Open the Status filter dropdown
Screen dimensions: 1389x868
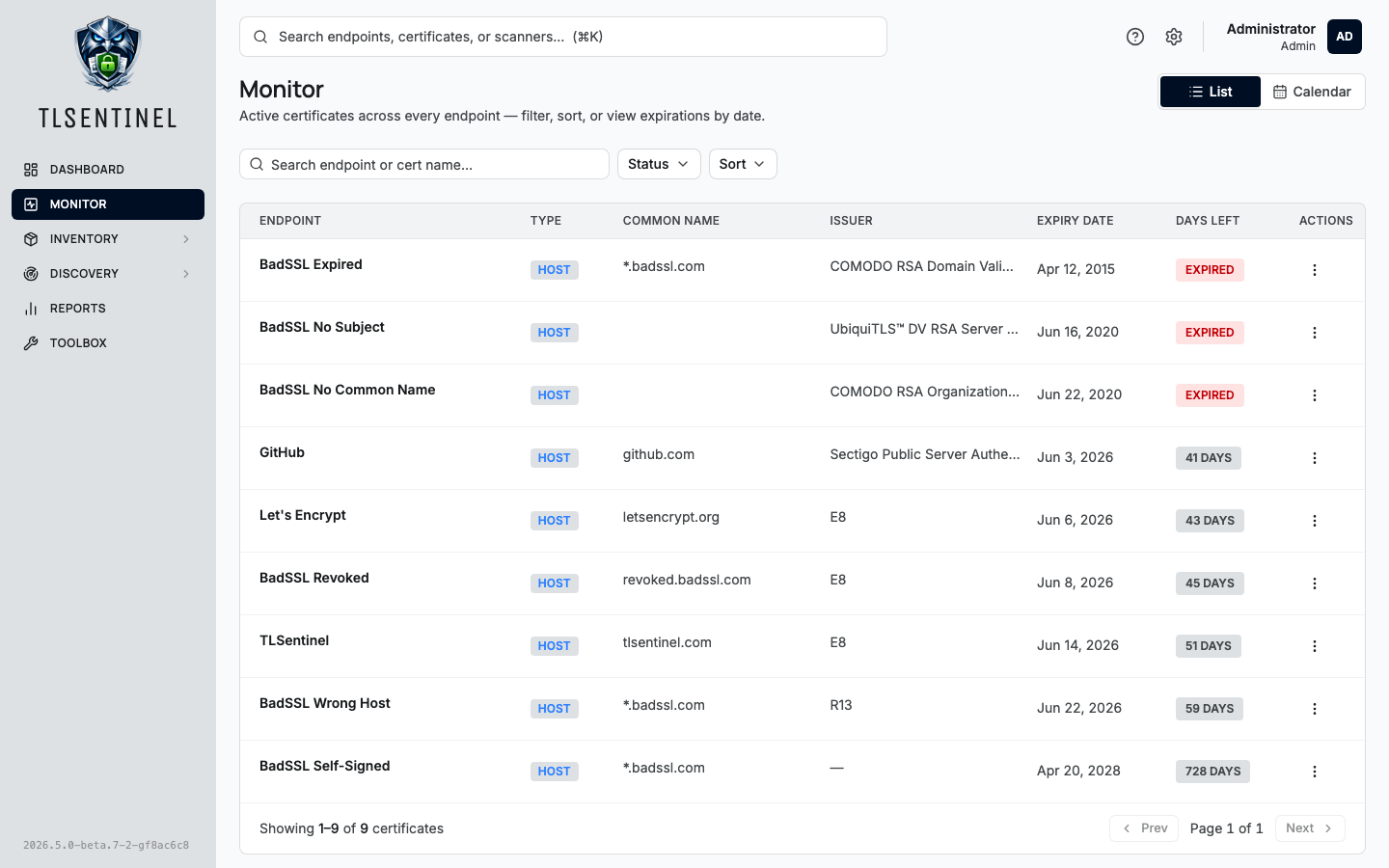coord(659,164)
